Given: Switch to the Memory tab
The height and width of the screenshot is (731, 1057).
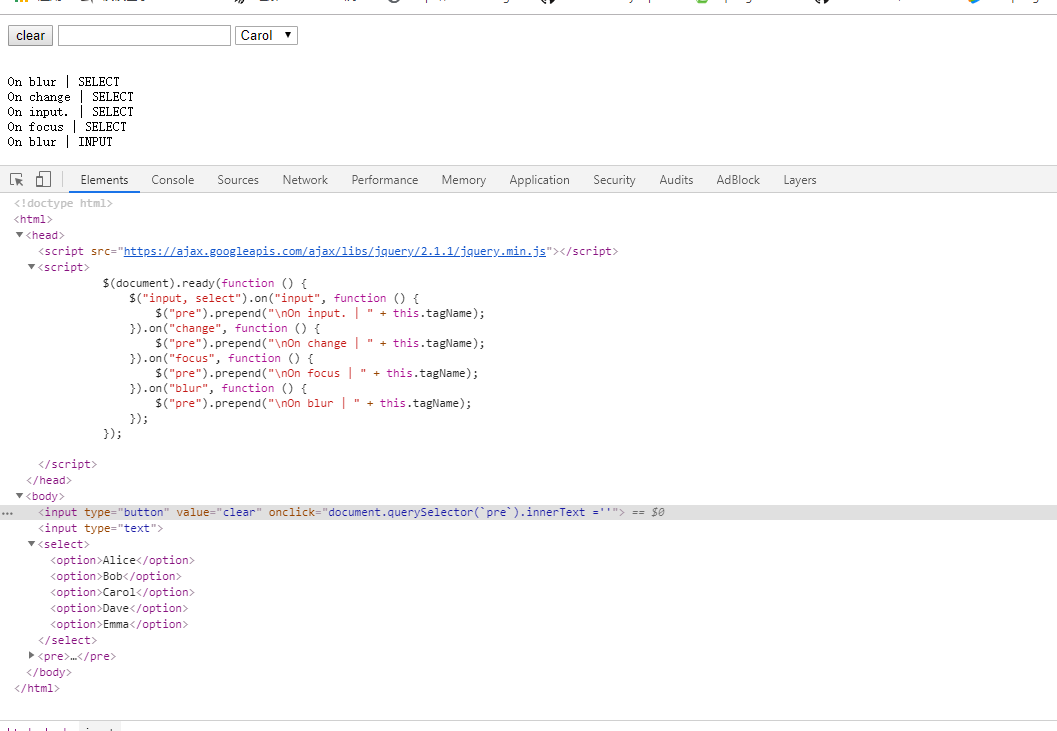Looking at the screenshot, I should (464, 180).
